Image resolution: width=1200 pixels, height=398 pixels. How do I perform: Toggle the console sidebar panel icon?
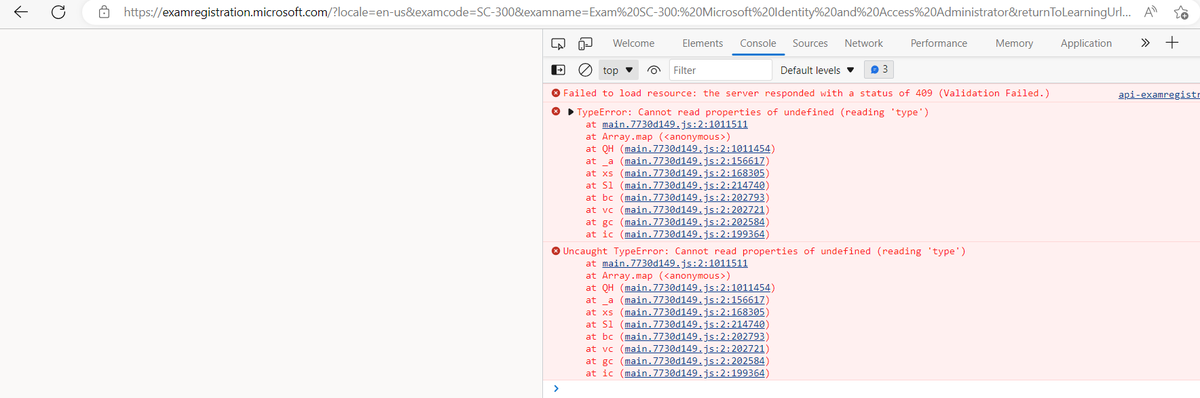click(559, 70)
